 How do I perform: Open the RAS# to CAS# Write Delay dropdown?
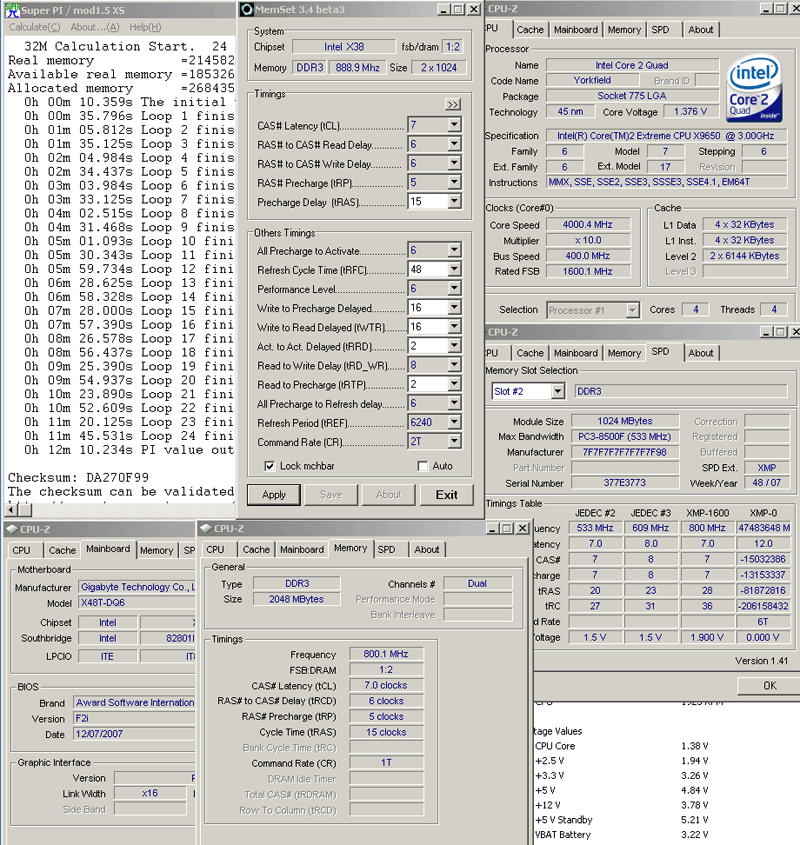454,163
